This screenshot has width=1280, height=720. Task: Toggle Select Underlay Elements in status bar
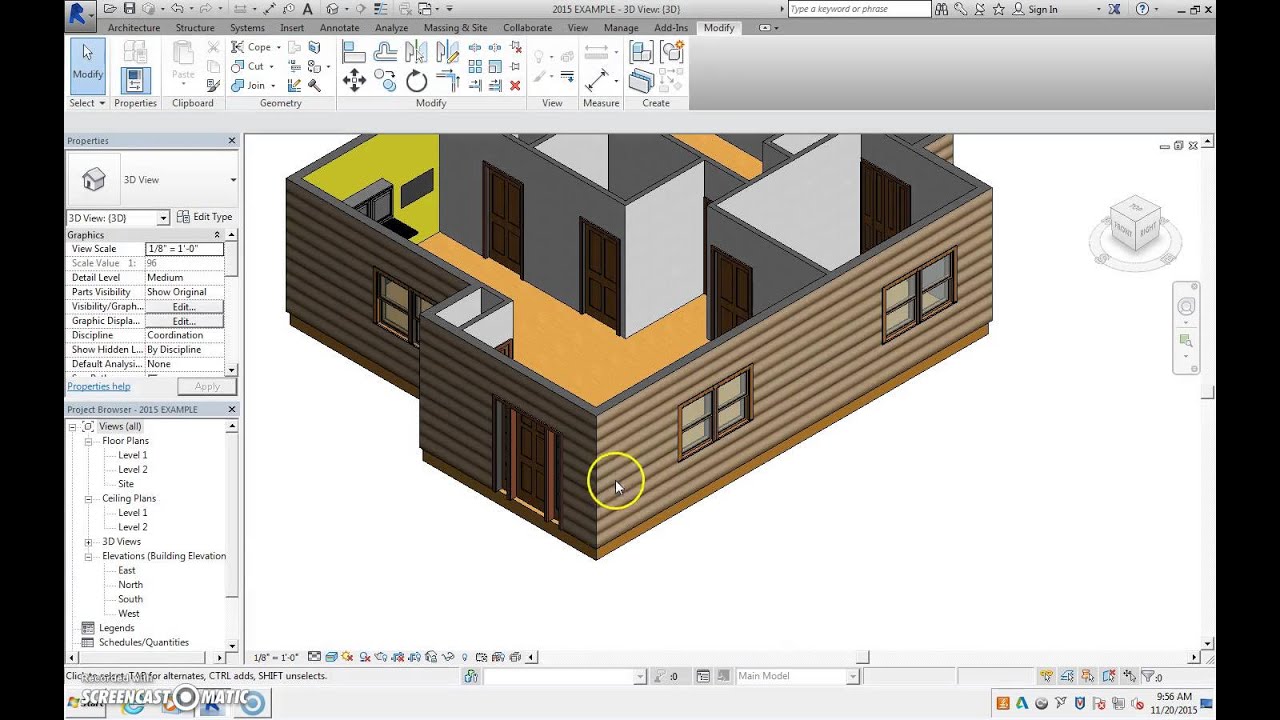[x=1067, y=677]
